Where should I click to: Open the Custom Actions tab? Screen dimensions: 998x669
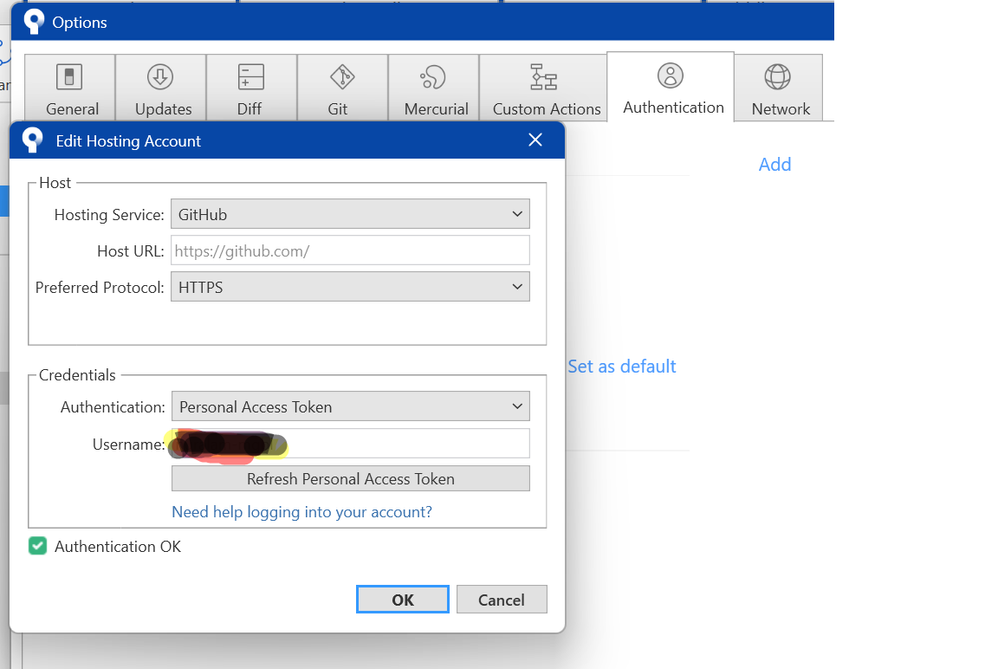pos(544,88)
